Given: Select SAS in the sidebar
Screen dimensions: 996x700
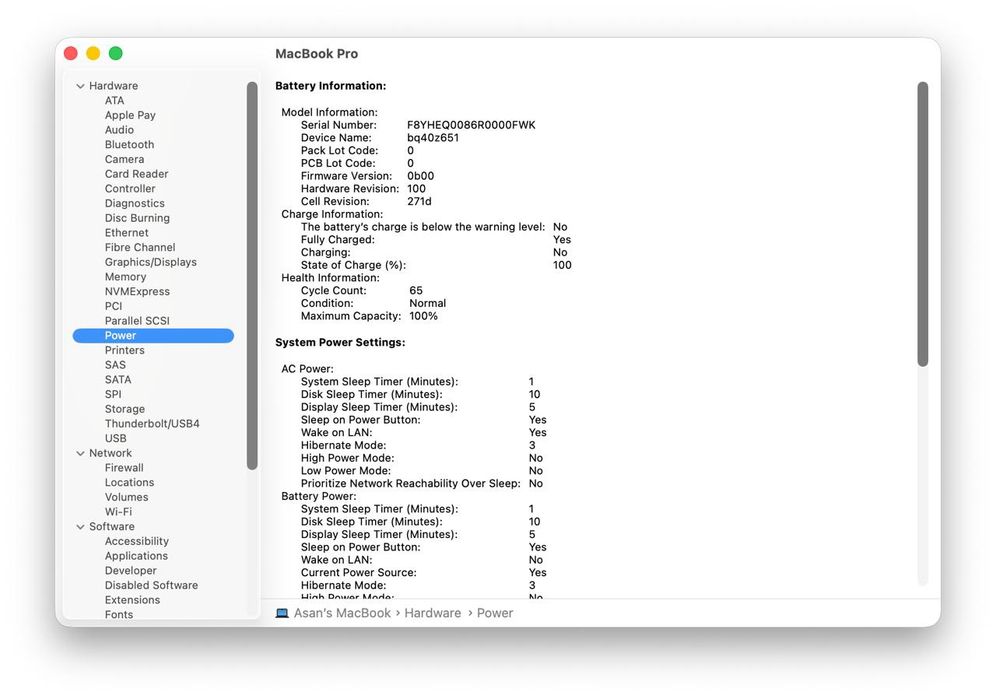Looking at the screenshot, I should point(115,365).
